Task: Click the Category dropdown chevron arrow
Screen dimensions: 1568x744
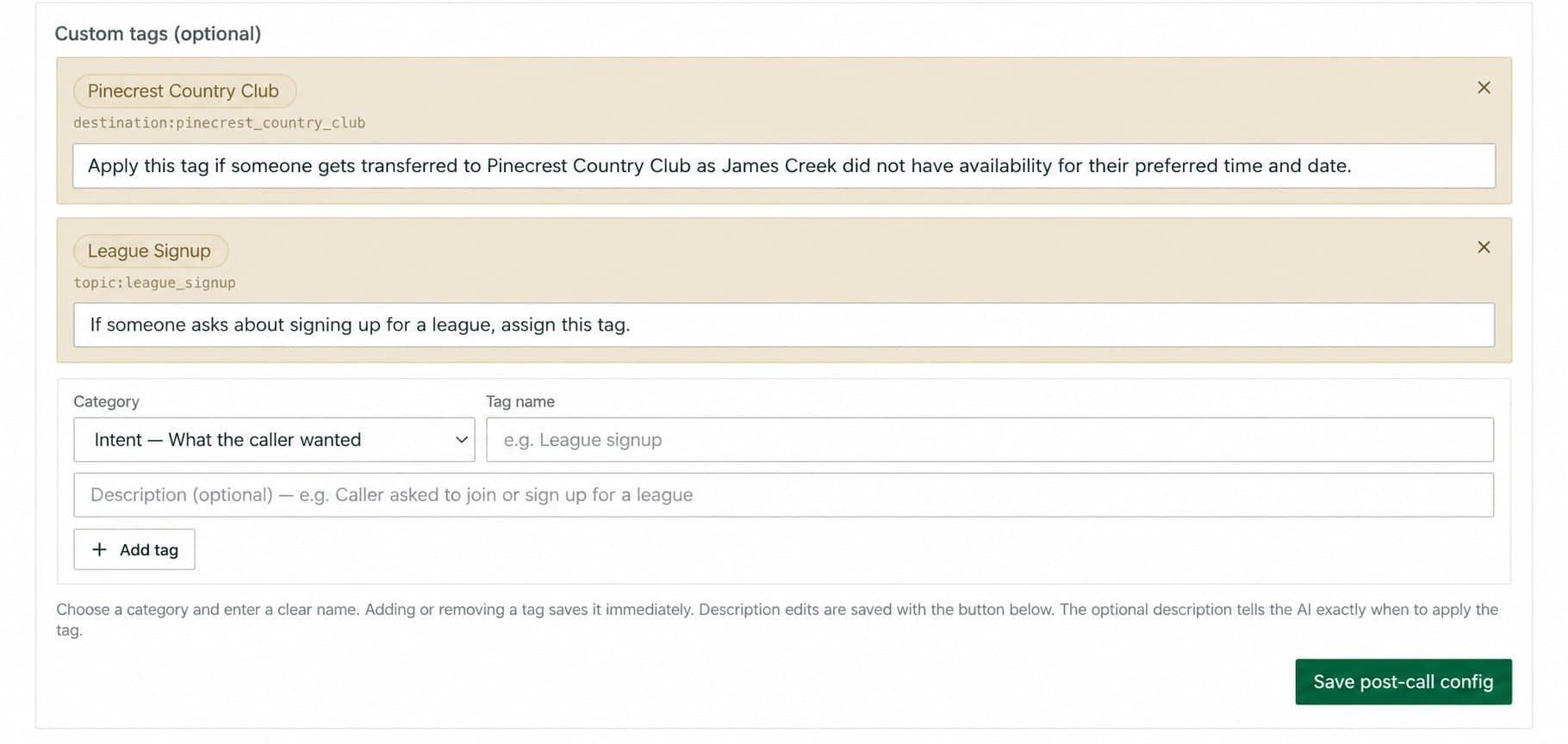Action: click(x=462, y=440)
